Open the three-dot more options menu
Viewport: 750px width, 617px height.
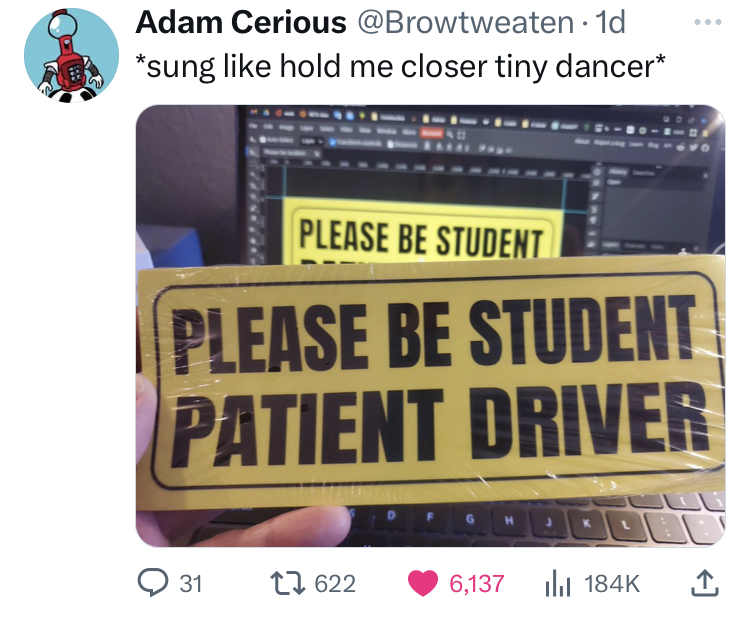tap(707, 22)
